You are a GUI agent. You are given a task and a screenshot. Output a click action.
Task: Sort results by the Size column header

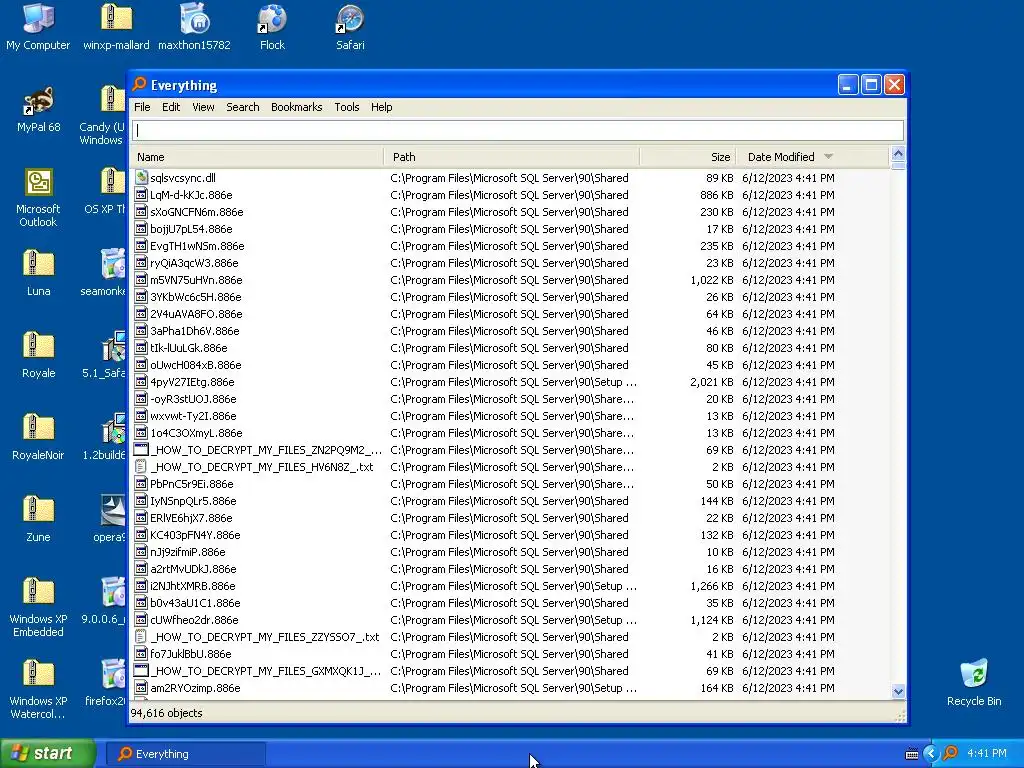click(x=688, y=157)
